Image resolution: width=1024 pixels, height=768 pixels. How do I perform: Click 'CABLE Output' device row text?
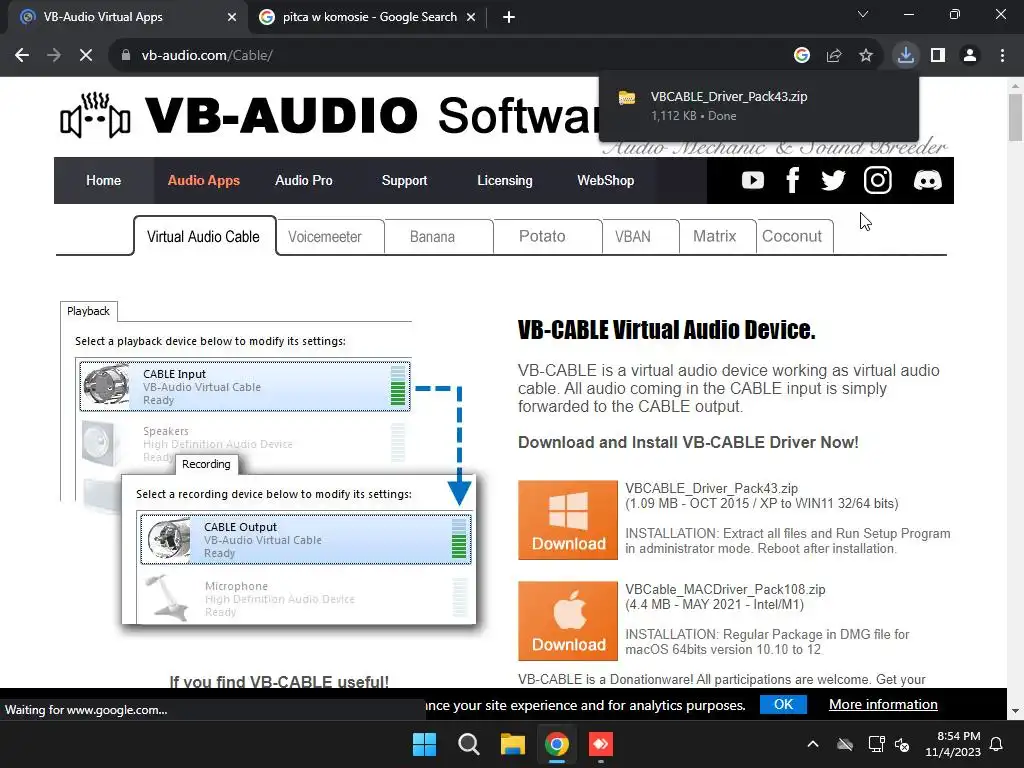(x=240, y=526)
